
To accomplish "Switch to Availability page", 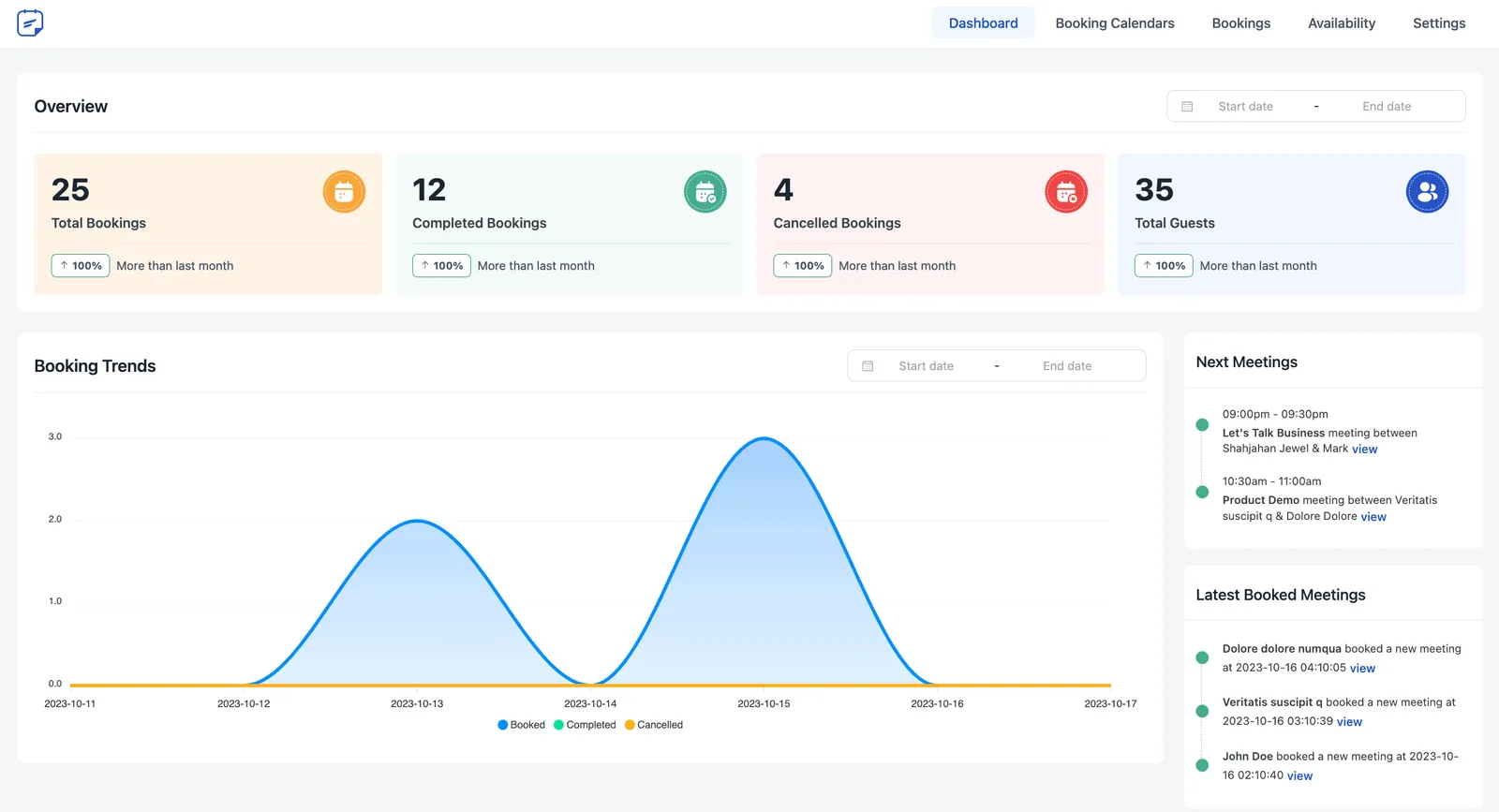I will pyautogui.click(x=1342, y=23).
